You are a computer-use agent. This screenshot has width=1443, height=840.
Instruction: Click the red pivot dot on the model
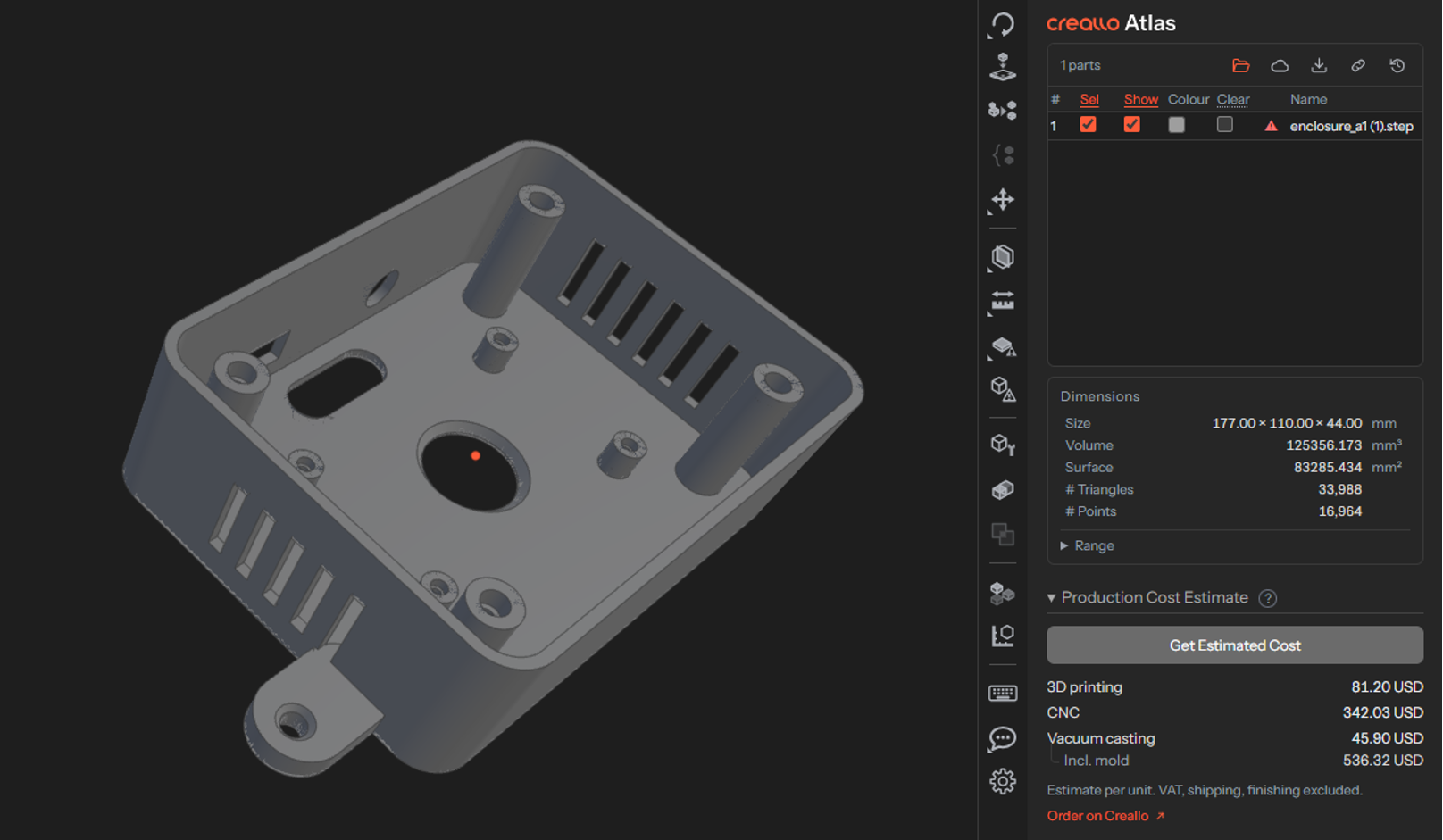(475, 455)
